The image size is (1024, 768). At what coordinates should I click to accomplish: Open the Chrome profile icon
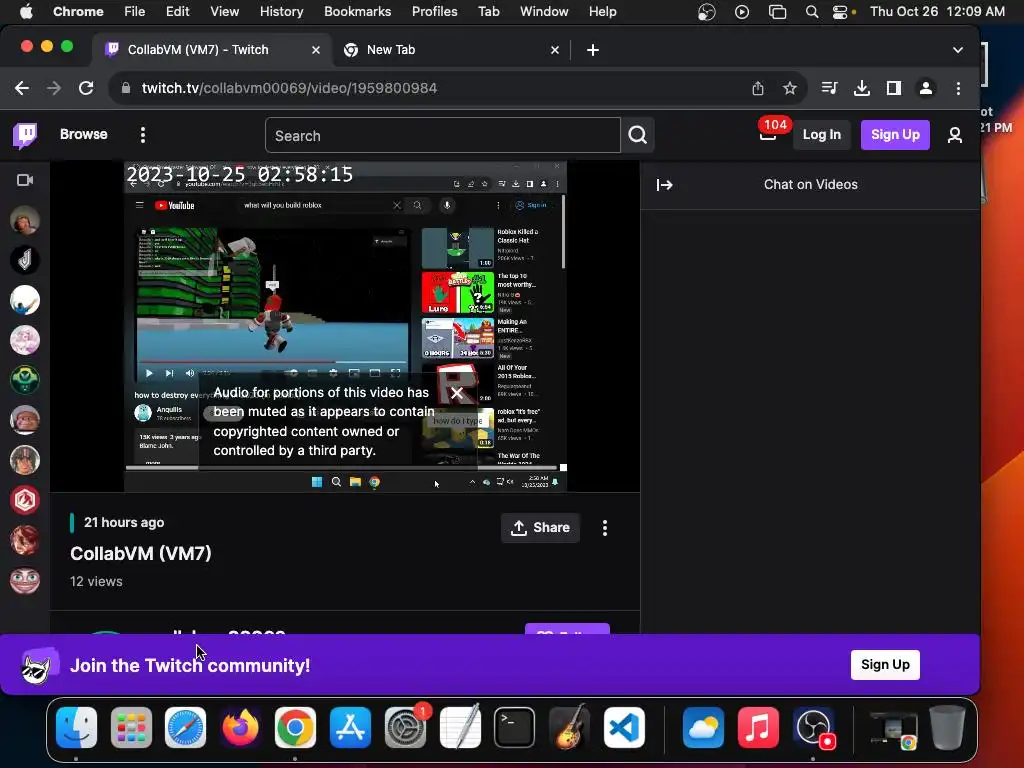pyautogui.click(x=925, y=88)
